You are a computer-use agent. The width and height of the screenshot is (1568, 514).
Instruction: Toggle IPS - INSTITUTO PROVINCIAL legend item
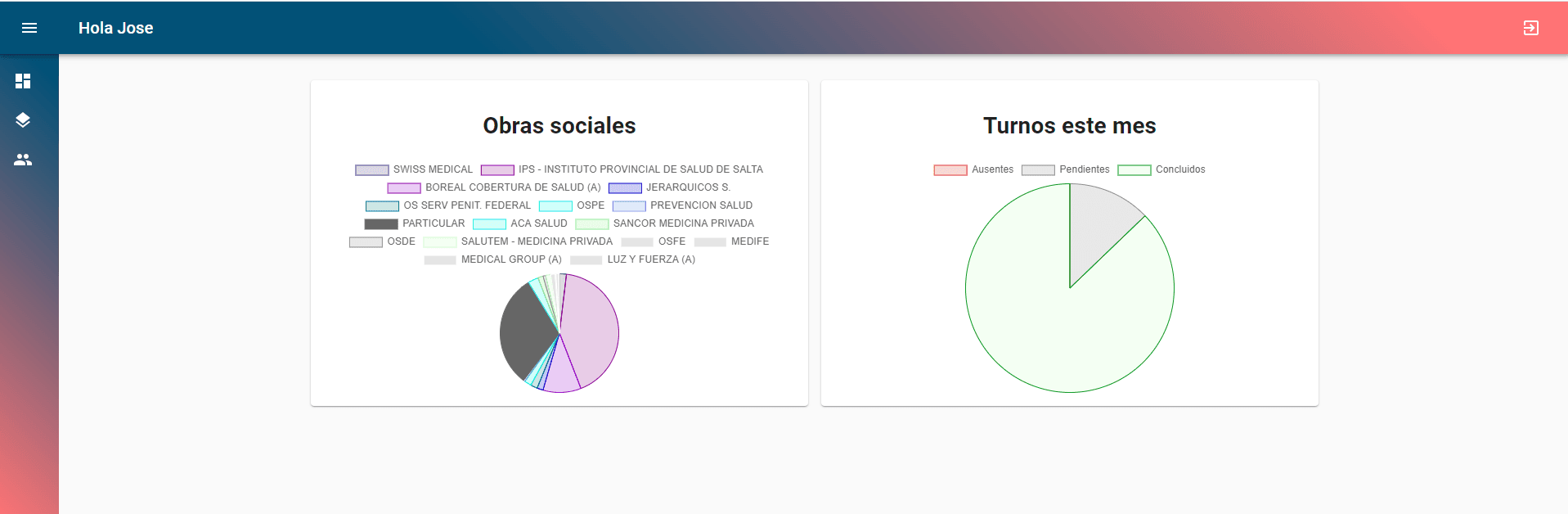622,169
